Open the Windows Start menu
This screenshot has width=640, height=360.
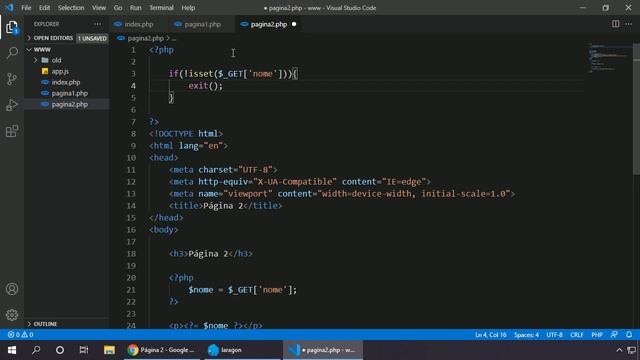pos(12,350)
